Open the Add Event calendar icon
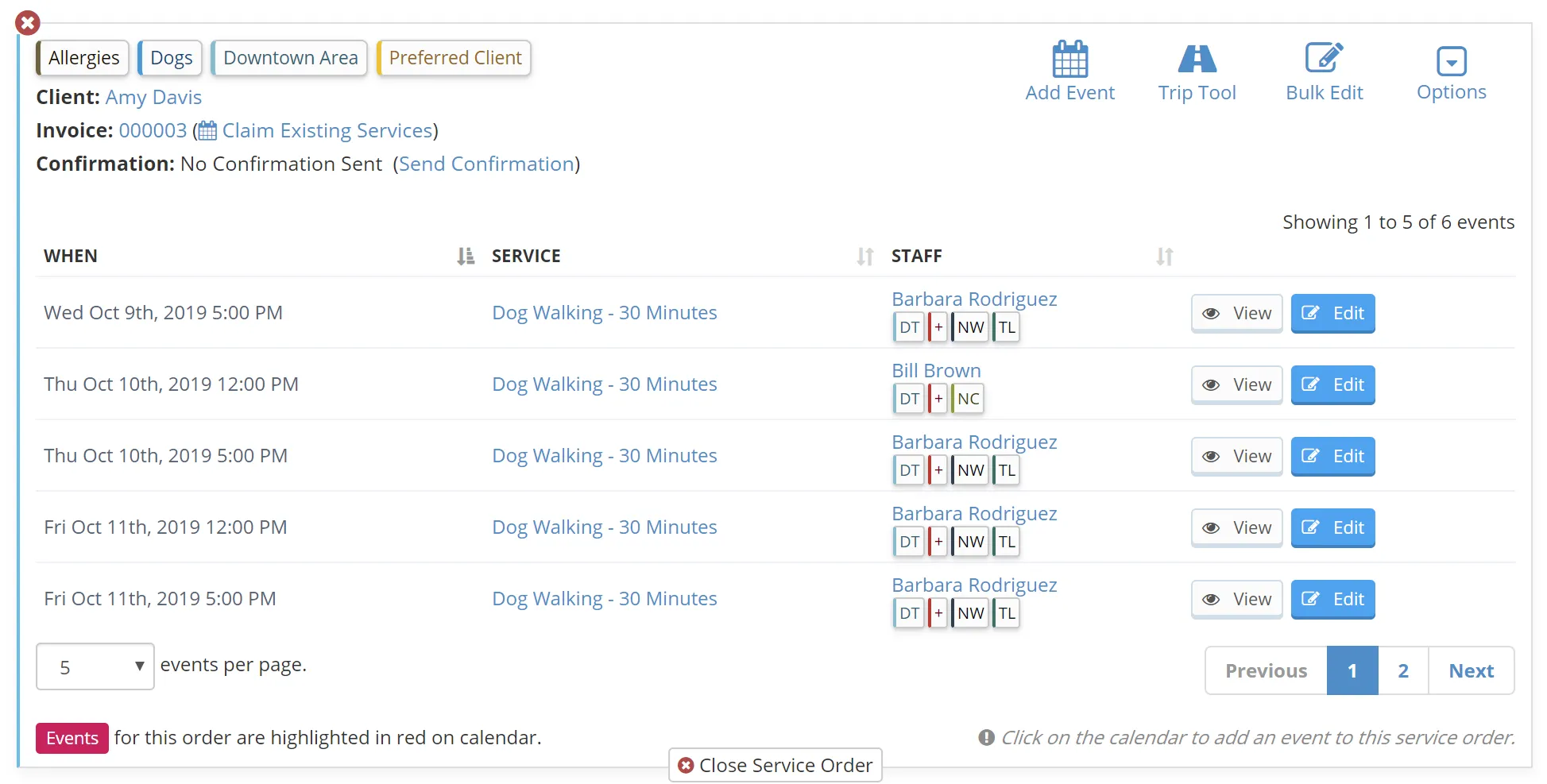 [x=1069, y=59]
